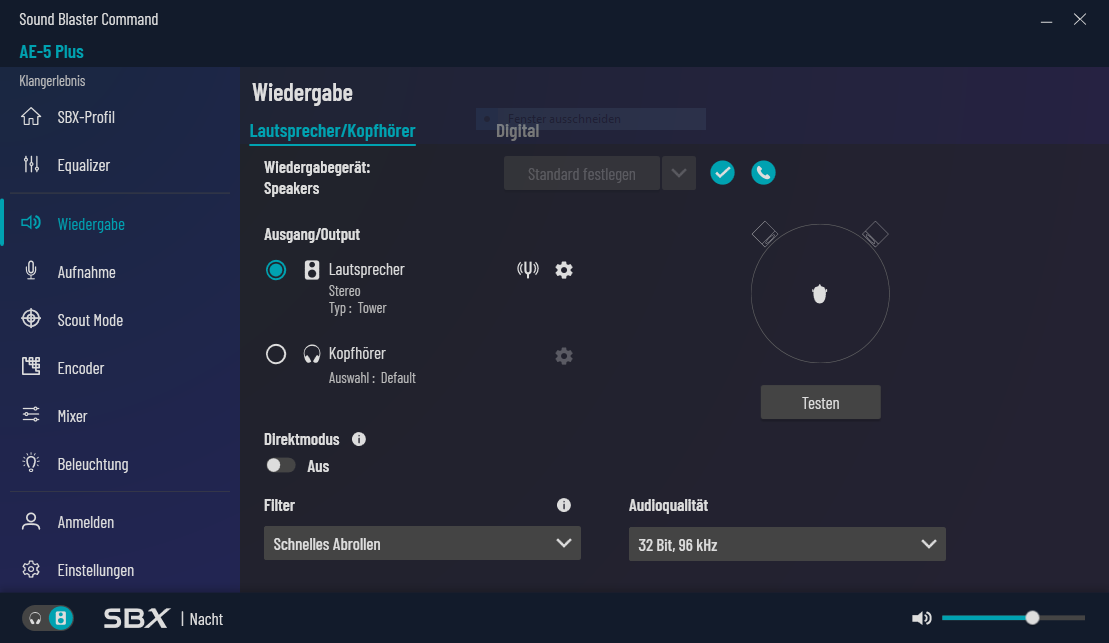Click the Anmelden label in sidebar
The width and height of the screenshot is (1109, 643).
coord(86,522)
